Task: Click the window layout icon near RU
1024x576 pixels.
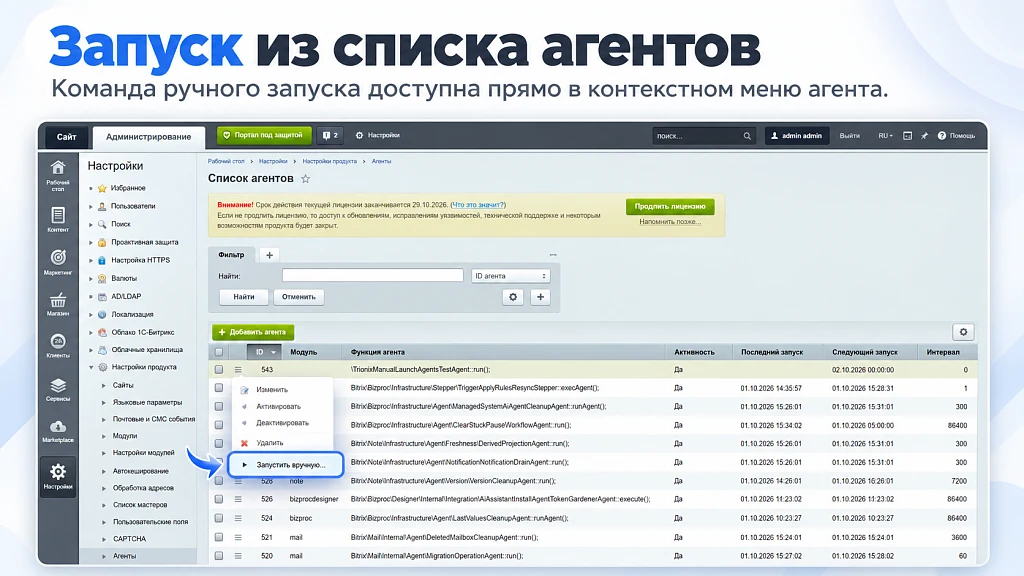Action: [x=907, y=136]
